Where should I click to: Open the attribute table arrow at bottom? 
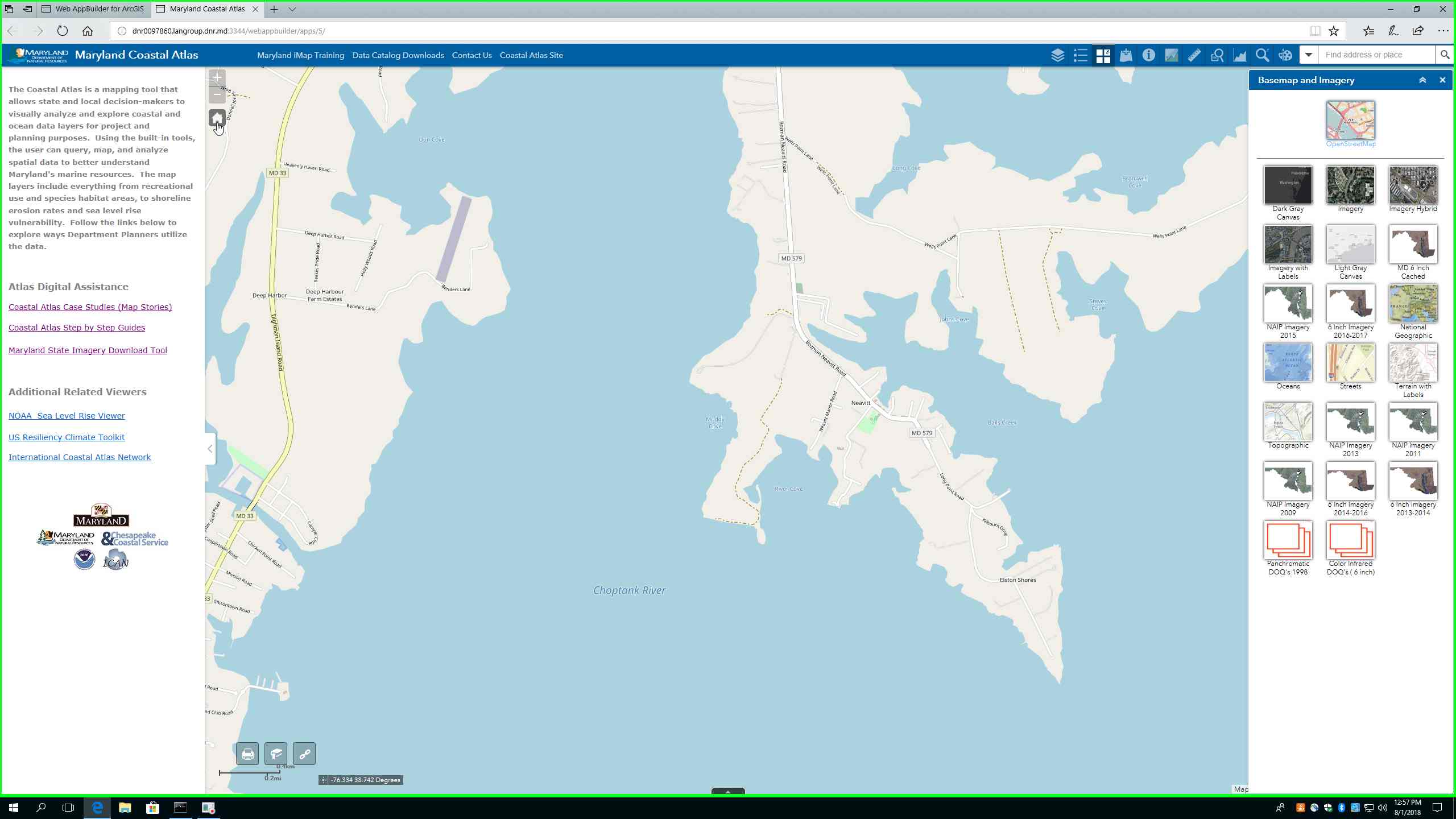click(x=727, y=791)
